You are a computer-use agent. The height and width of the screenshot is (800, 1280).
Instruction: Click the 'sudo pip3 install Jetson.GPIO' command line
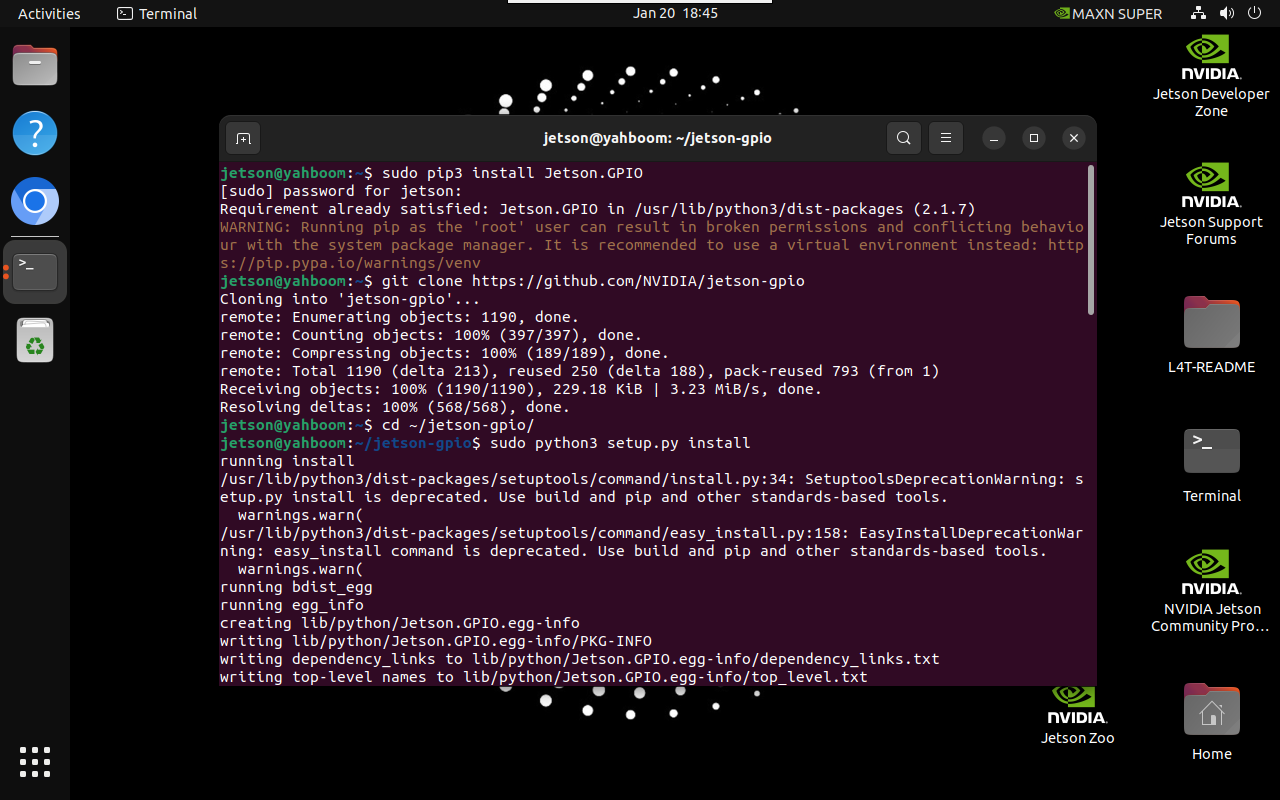512,173
